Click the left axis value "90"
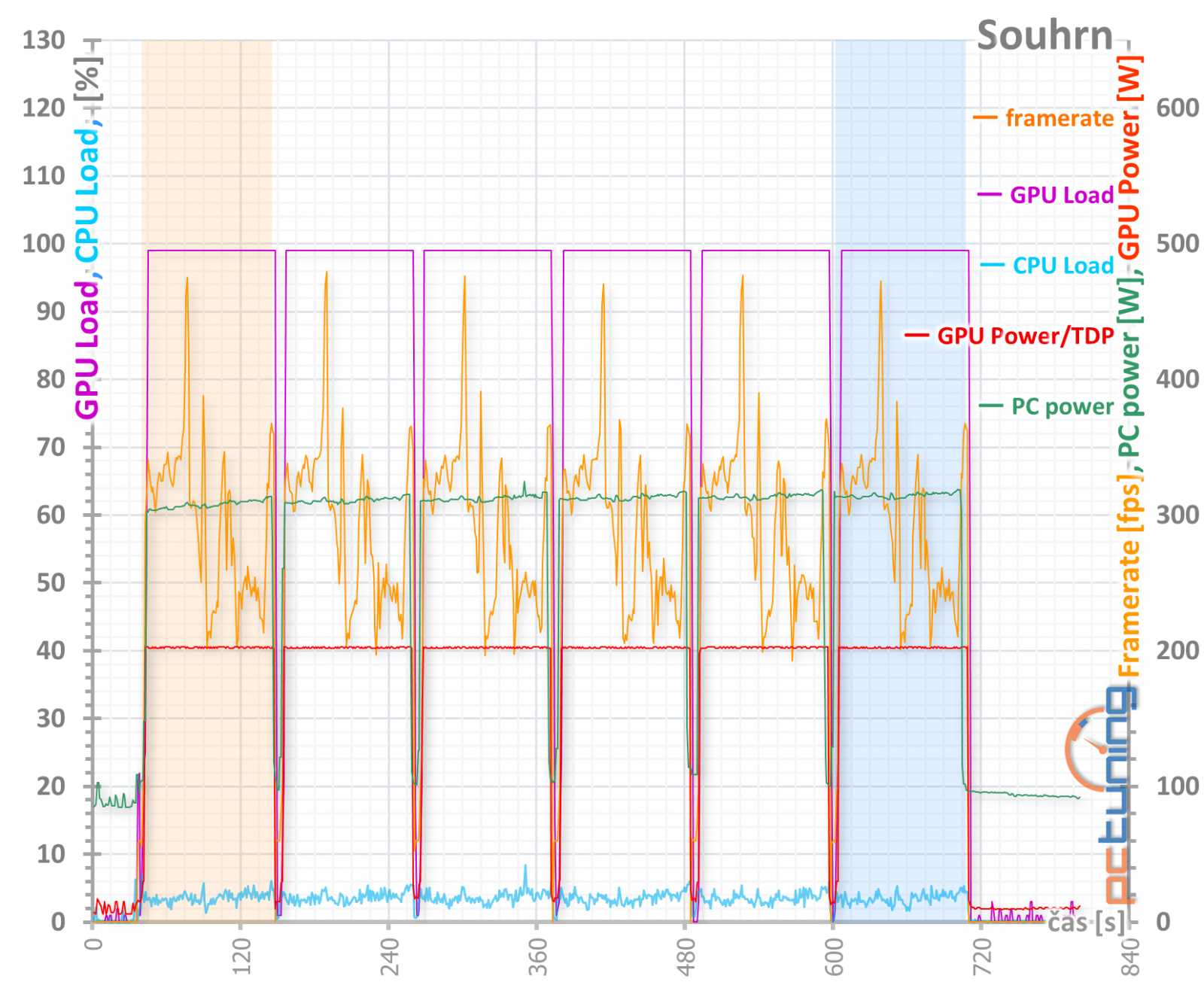The width and height of the screenshot is (1204, 988). [50, 311]
